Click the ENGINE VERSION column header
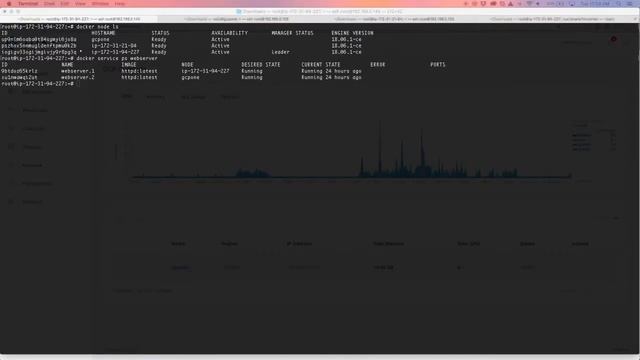The width and height of the screenshot is (640, 360). tap(352, 33)
